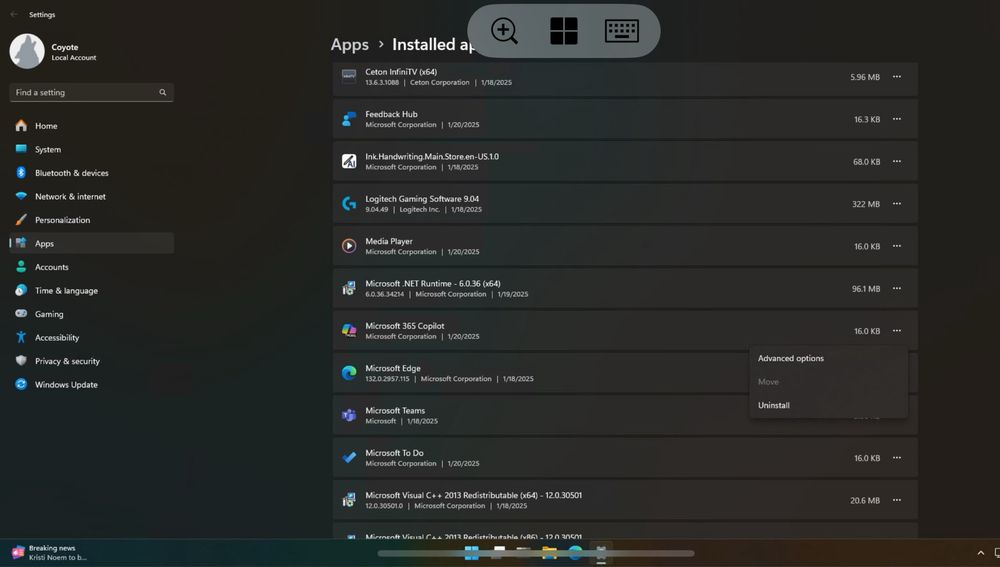Click the Microsoft To Do checkmark icon

point(349,457)
